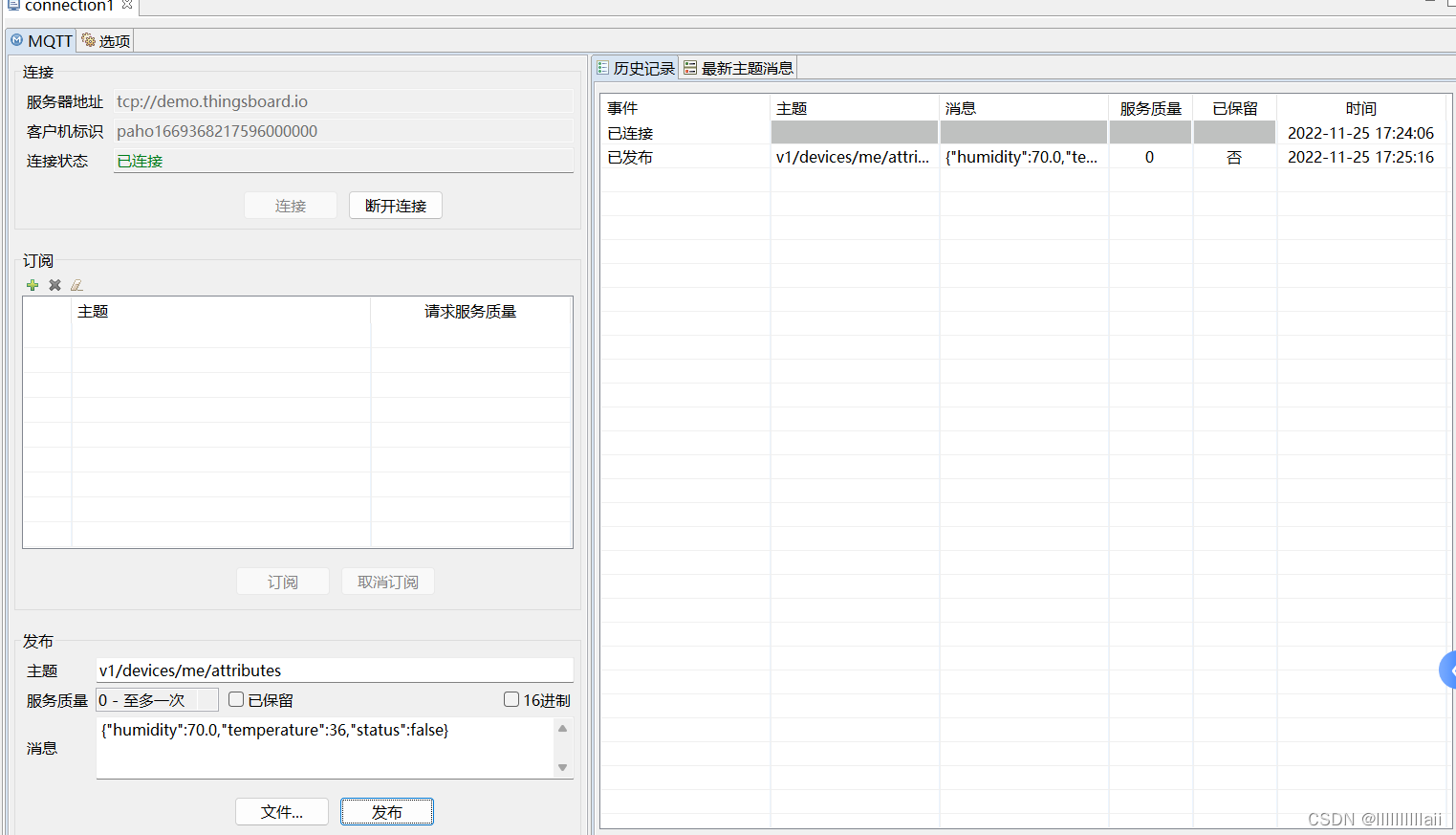
Task: Check the retained option next to quality dropdown
Action: tap(236, 699)
